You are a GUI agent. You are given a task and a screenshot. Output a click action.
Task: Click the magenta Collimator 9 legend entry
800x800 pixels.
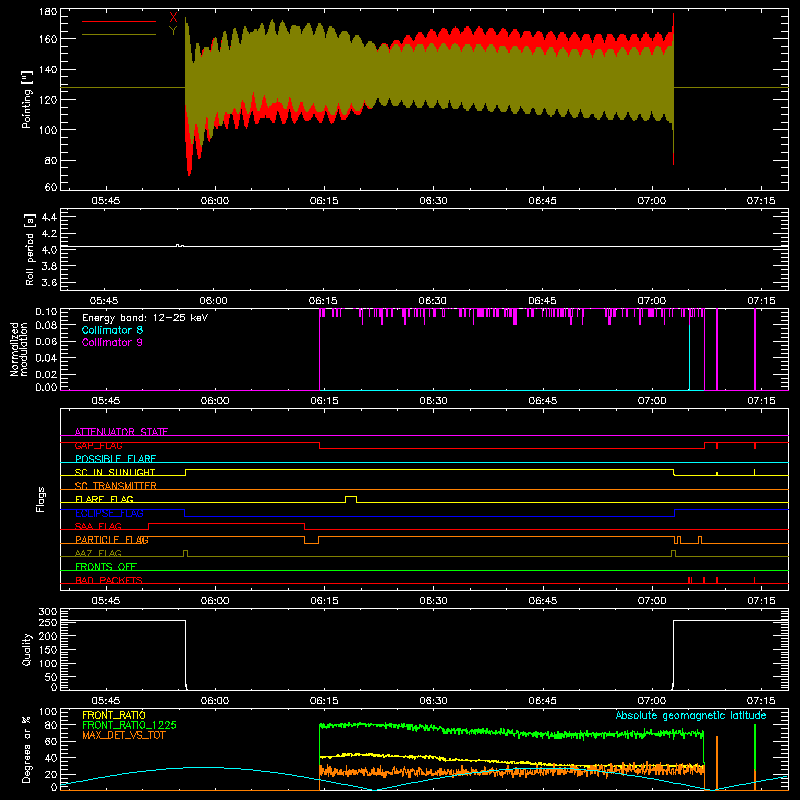point(112,342)
